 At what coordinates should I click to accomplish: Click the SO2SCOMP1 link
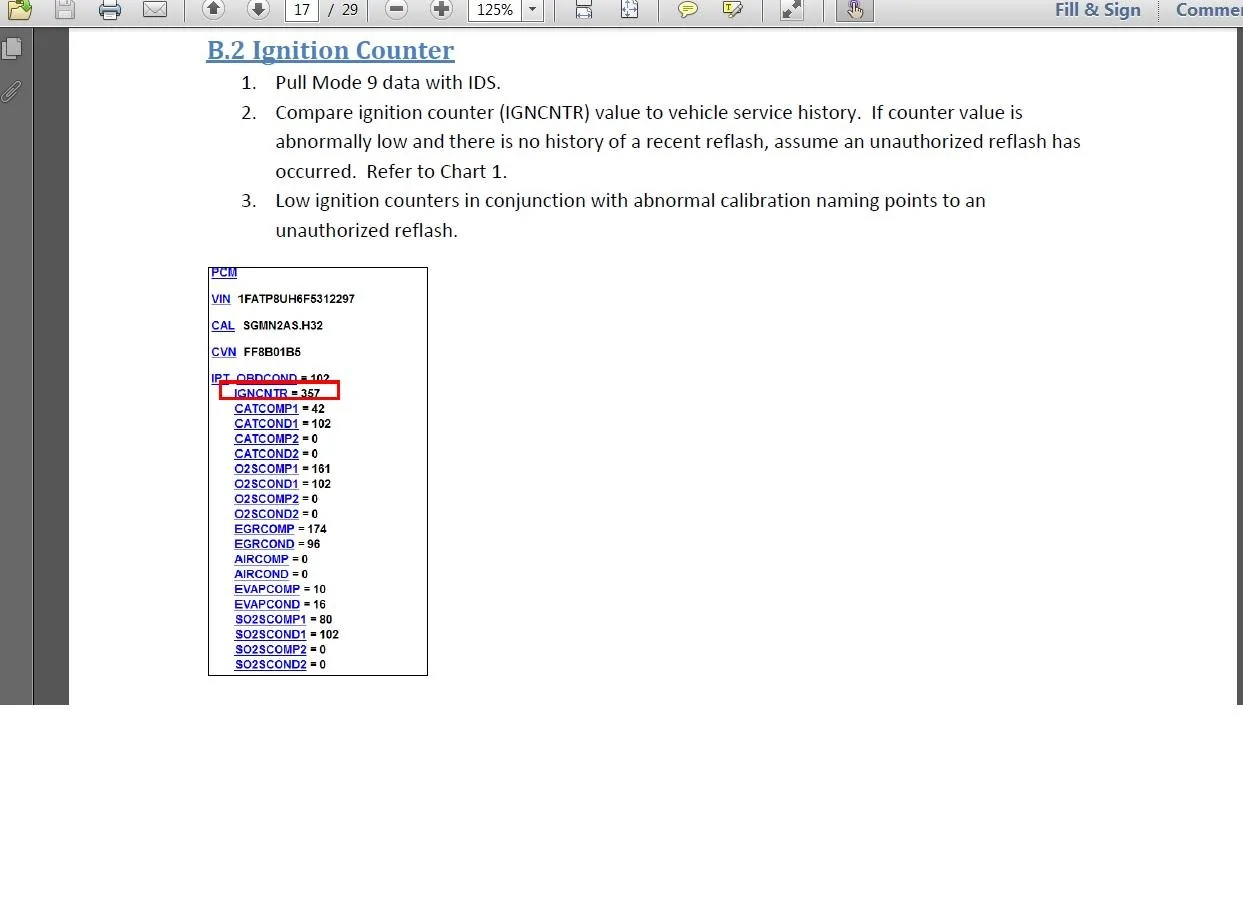point(271,619)
